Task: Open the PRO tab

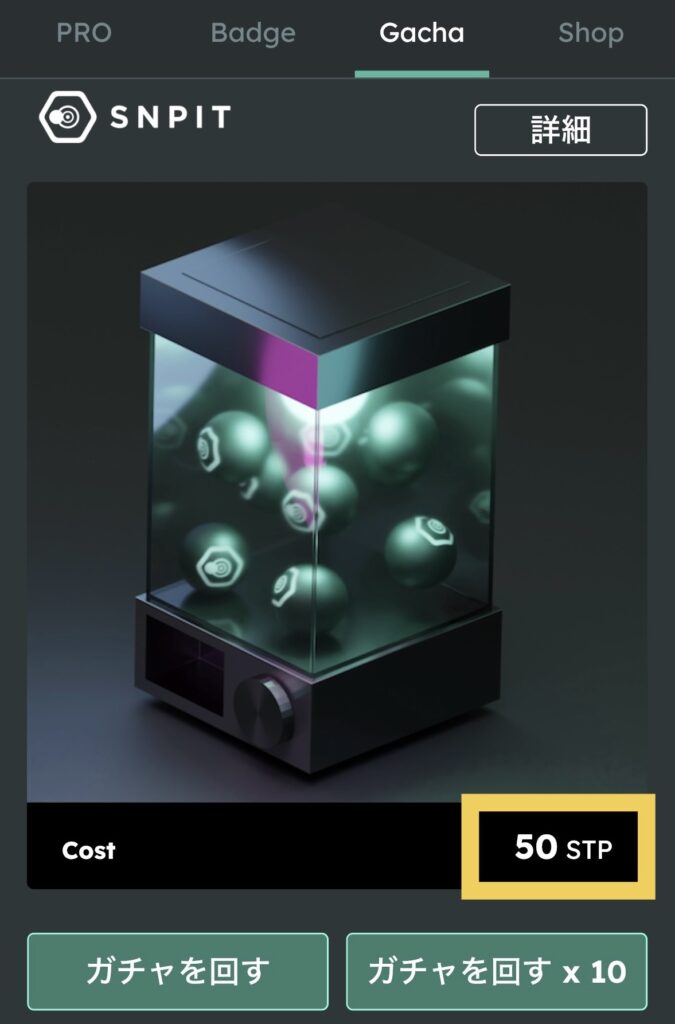Action: point(84,33)
